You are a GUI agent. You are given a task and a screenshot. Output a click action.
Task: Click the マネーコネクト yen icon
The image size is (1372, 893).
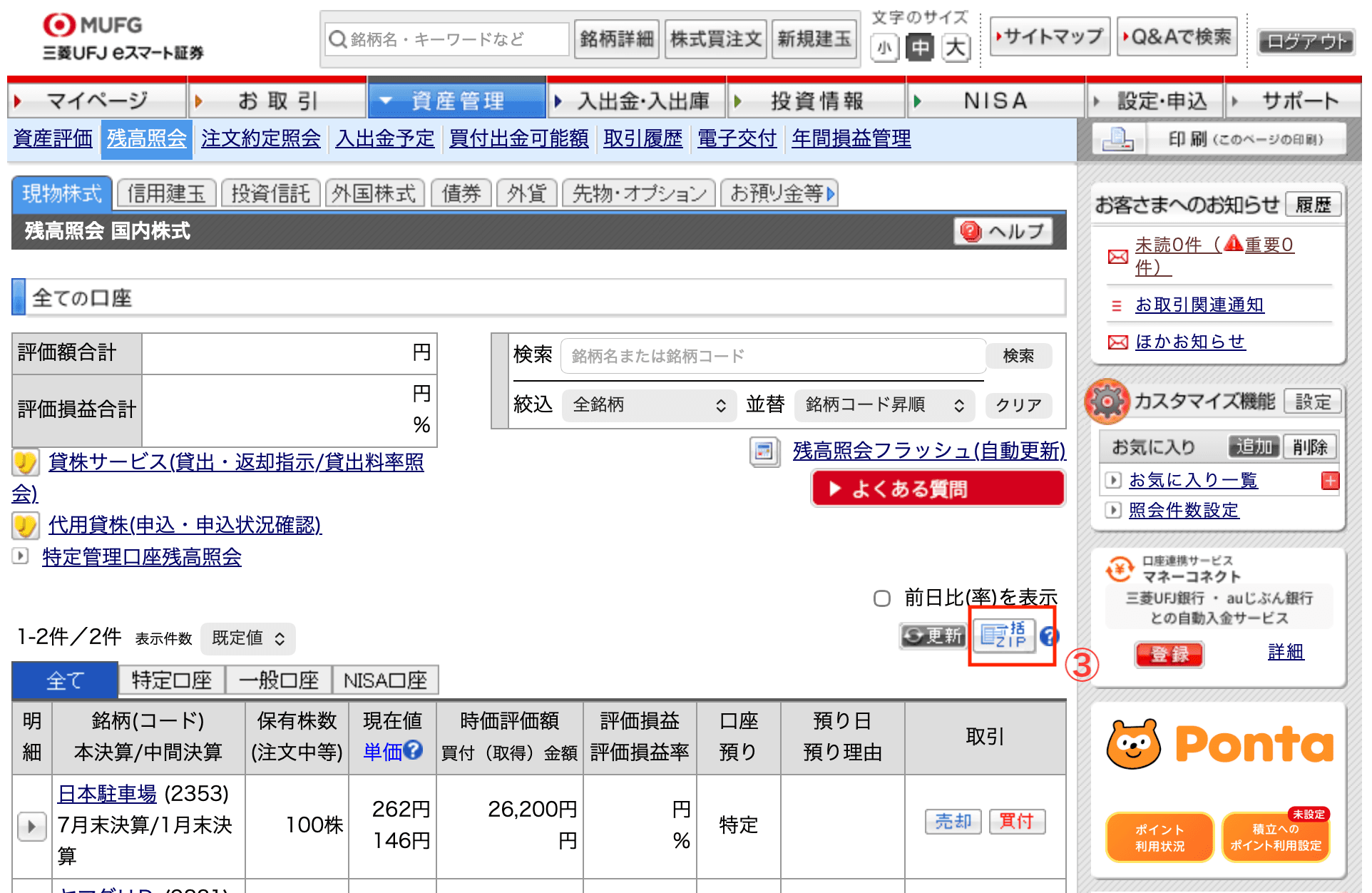[x=1119, y=569]
